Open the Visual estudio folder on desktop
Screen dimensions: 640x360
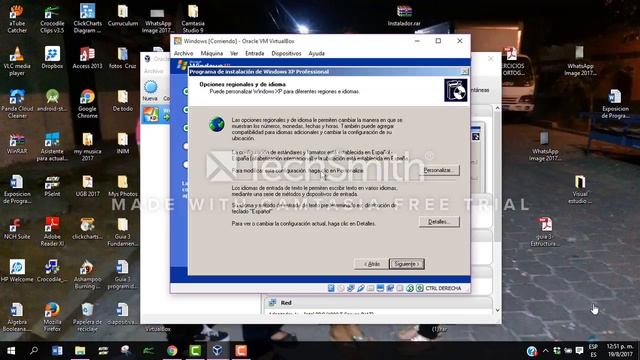(x=580, y=189)
